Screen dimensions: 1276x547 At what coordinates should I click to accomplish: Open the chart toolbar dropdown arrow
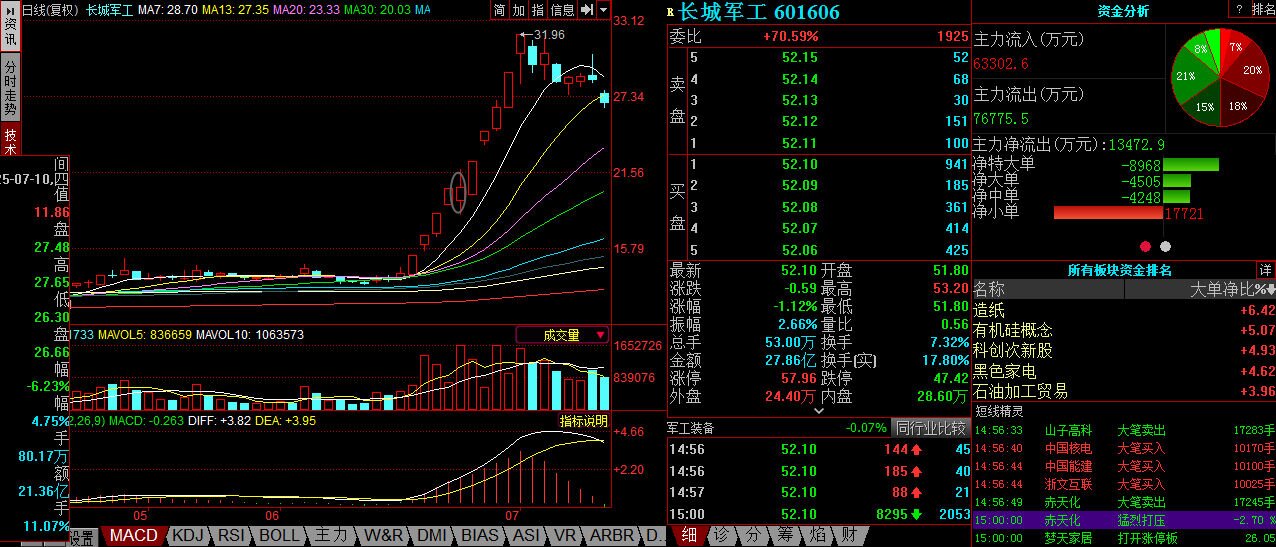point(603,10)
